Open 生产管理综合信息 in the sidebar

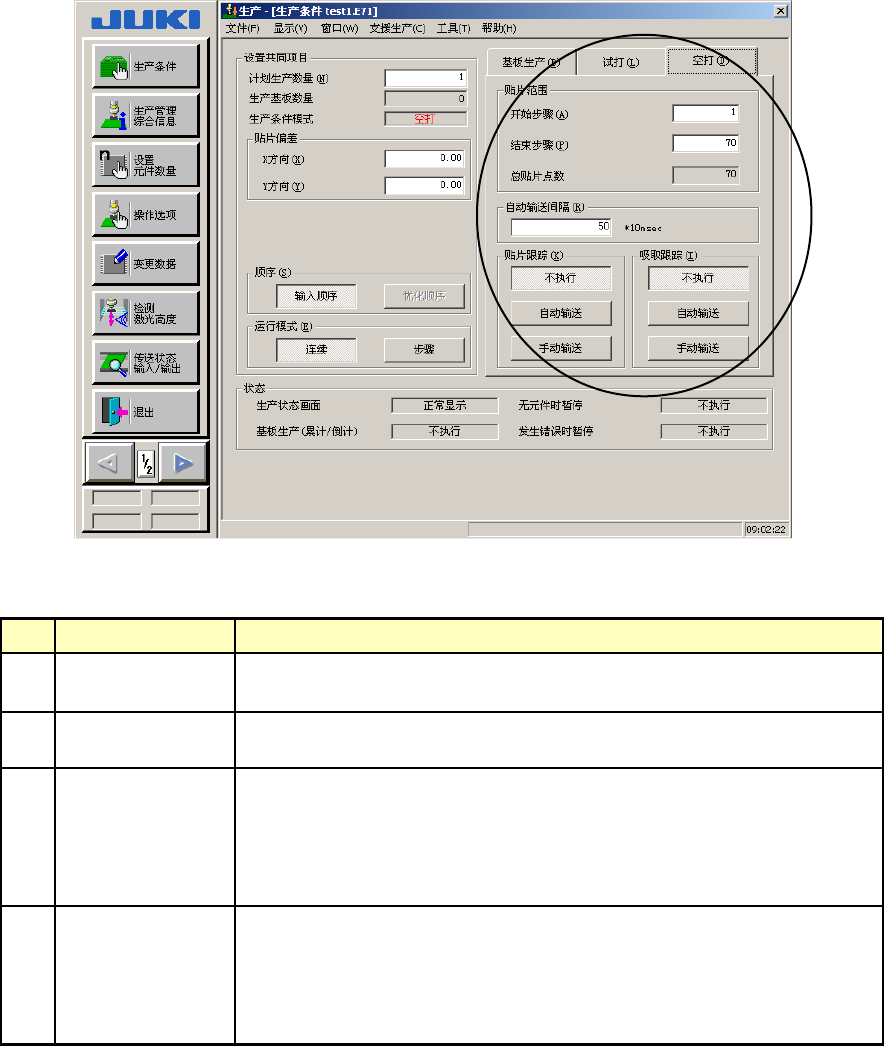tap(145, 115)
